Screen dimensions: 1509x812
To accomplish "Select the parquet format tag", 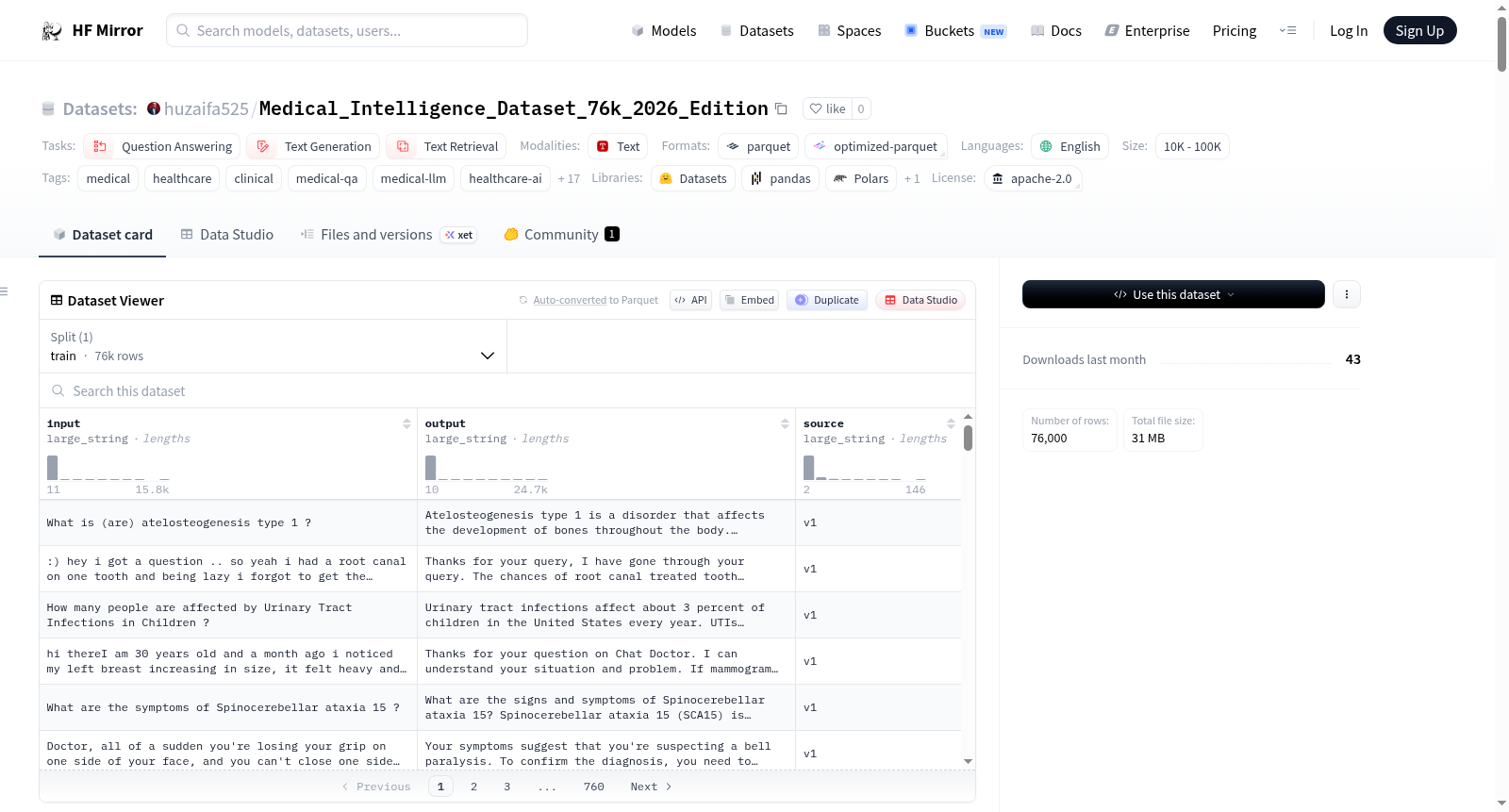I will 759,146.
